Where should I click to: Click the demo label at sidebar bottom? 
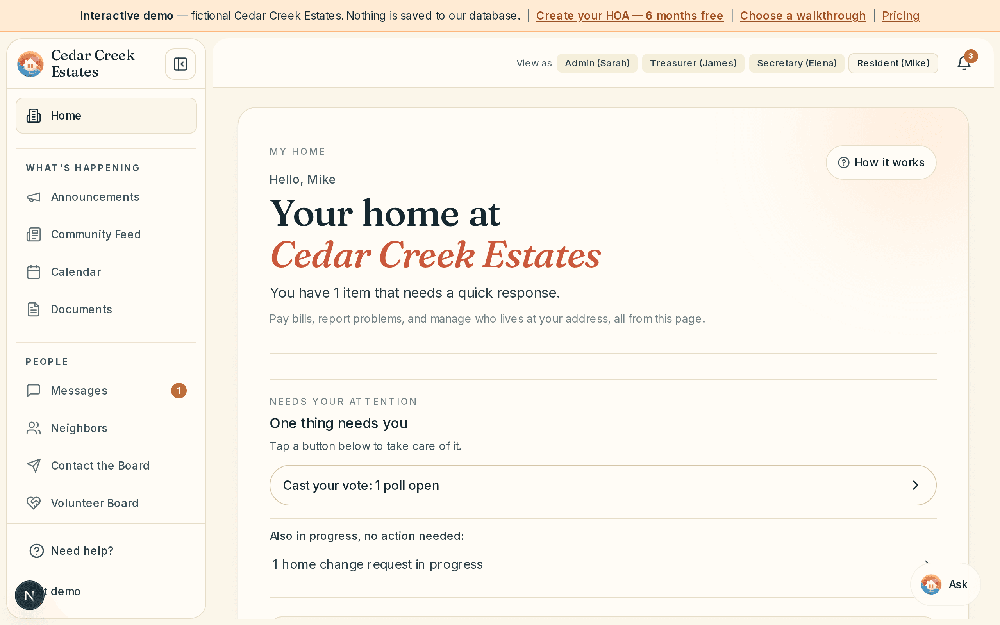pos(65,591)
